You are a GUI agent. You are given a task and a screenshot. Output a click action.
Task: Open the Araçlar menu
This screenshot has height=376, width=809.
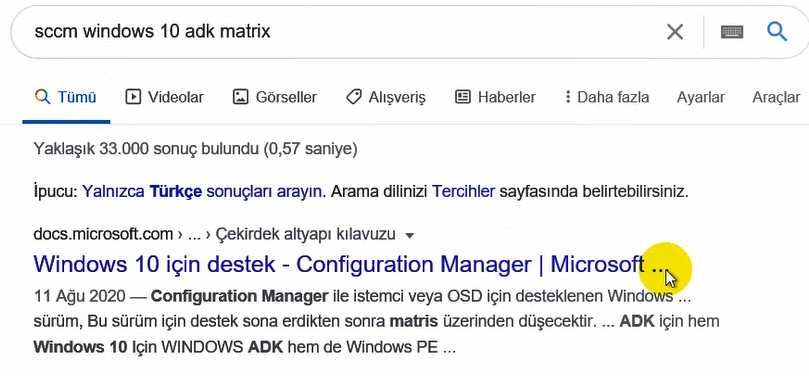point(776,97)
